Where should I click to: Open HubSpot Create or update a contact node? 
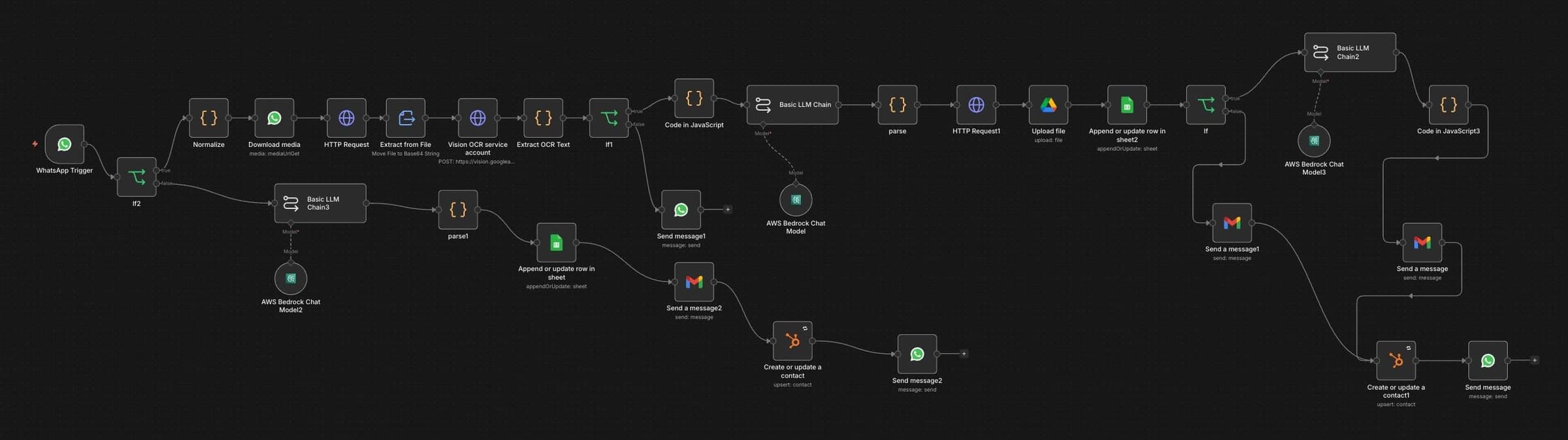coord(792,341)
